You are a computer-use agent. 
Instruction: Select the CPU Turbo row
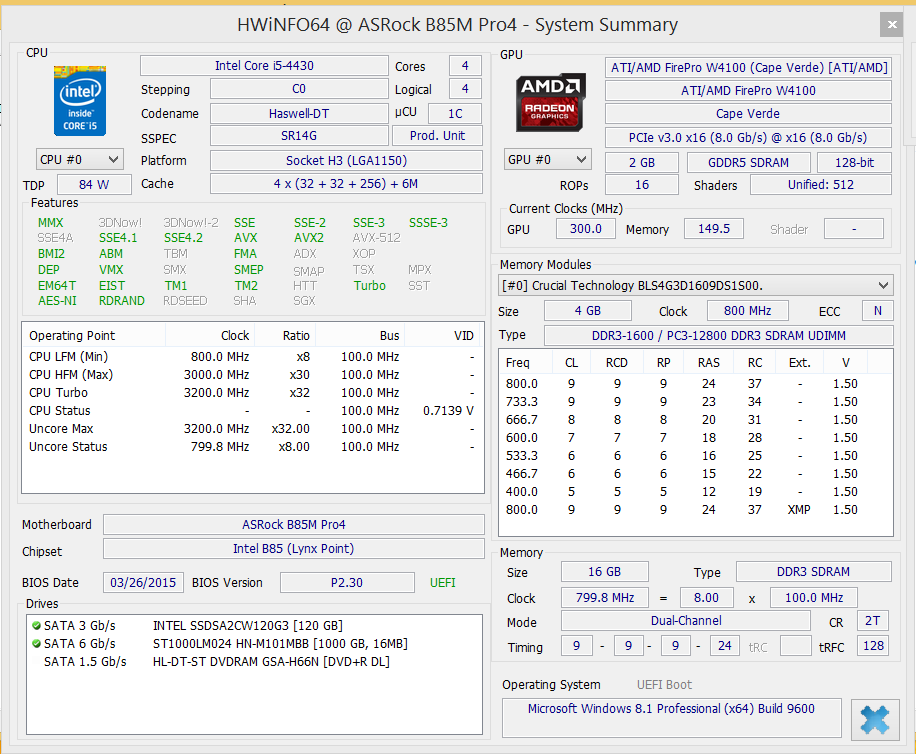tap(252, 392)
